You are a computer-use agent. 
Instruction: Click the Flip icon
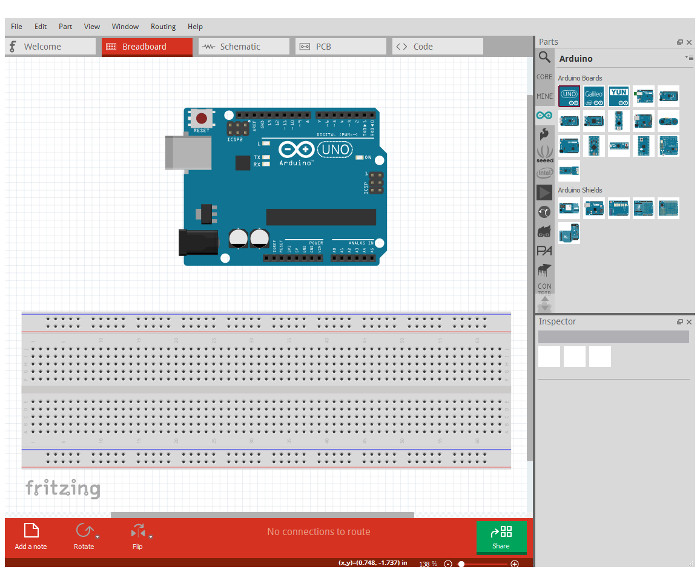pyautogui.click(x=138, y=530)
